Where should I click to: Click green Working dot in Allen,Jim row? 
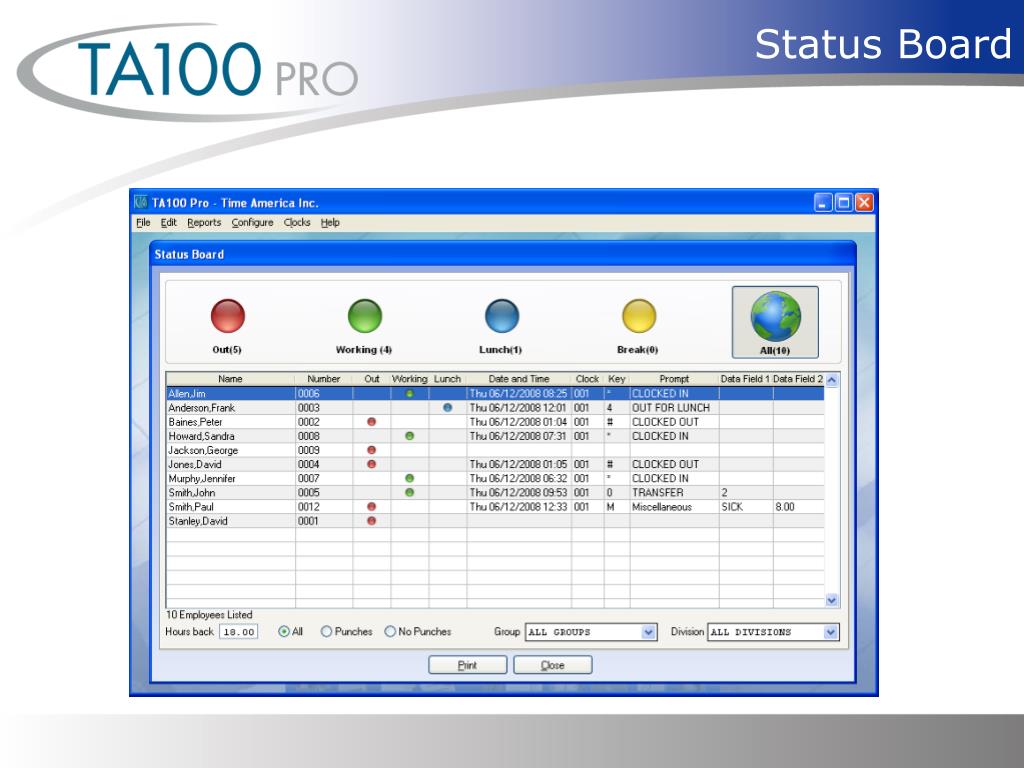coord(409,394)
